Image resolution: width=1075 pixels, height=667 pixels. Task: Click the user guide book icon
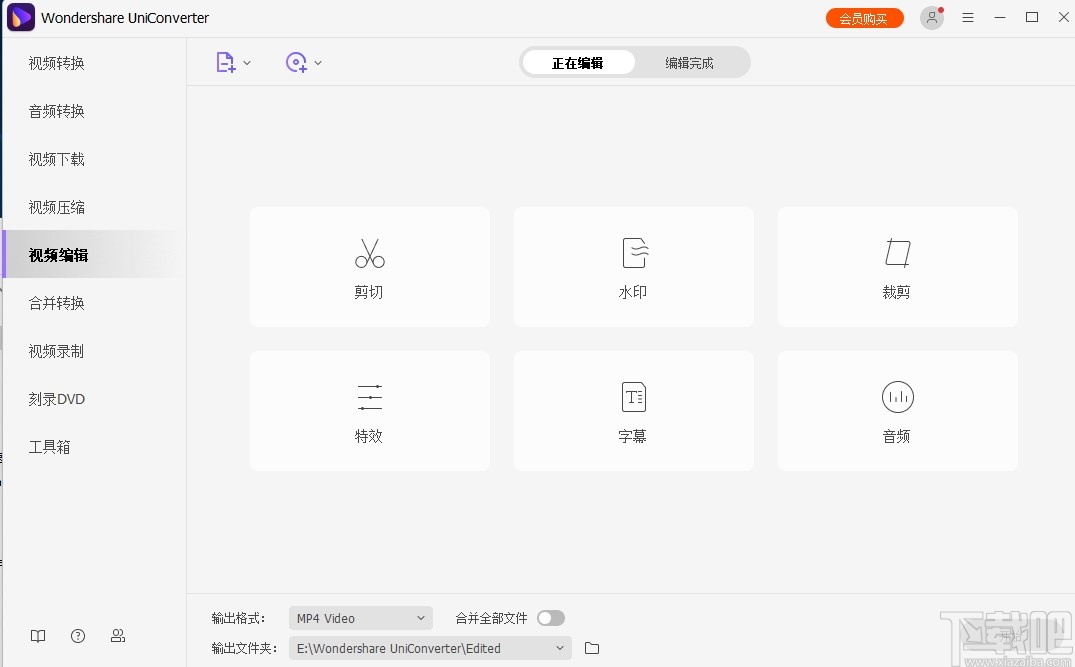(x=37, y=636)
